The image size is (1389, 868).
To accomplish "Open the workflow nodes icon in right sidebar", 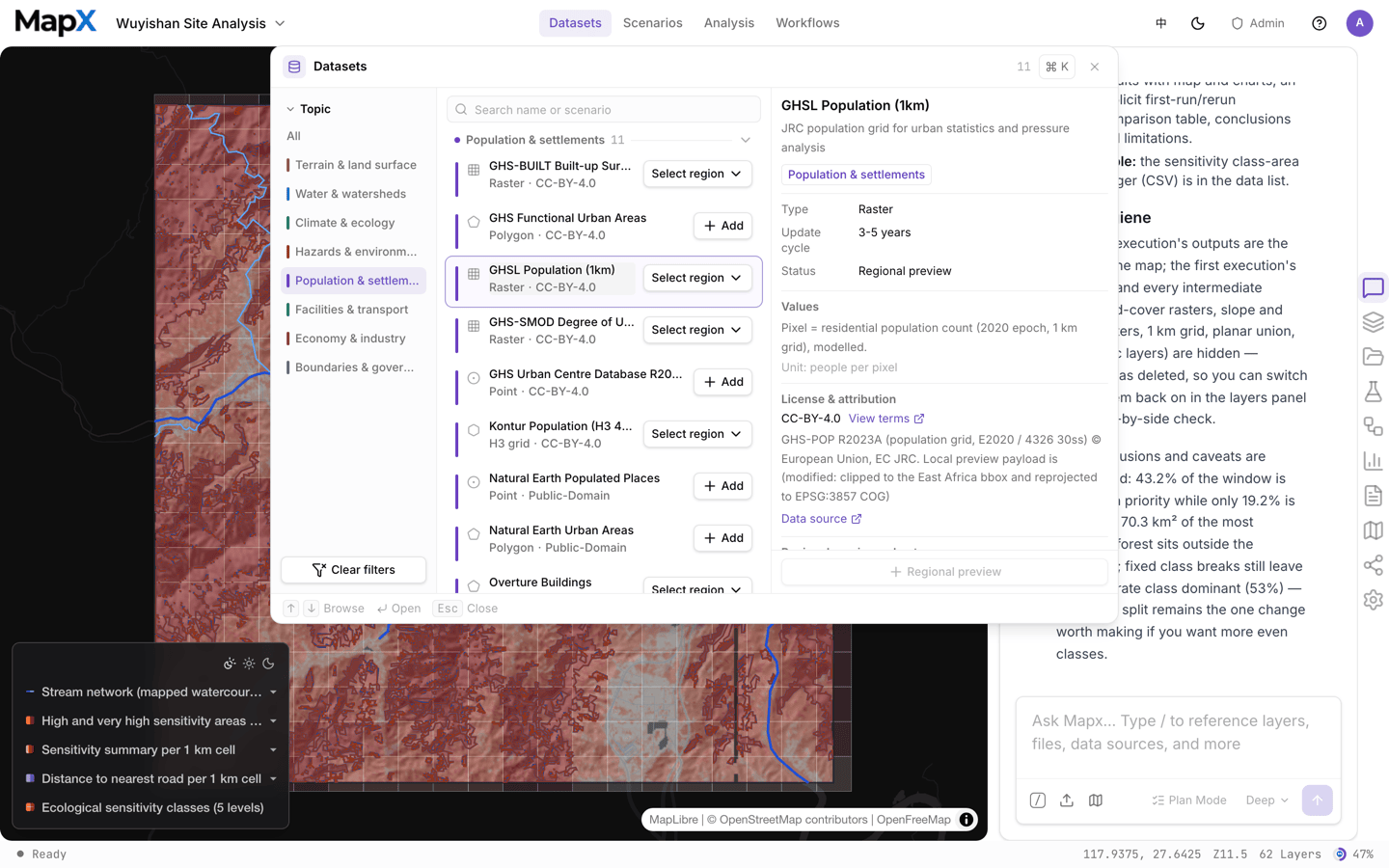I will click(x=1374, y=426).
